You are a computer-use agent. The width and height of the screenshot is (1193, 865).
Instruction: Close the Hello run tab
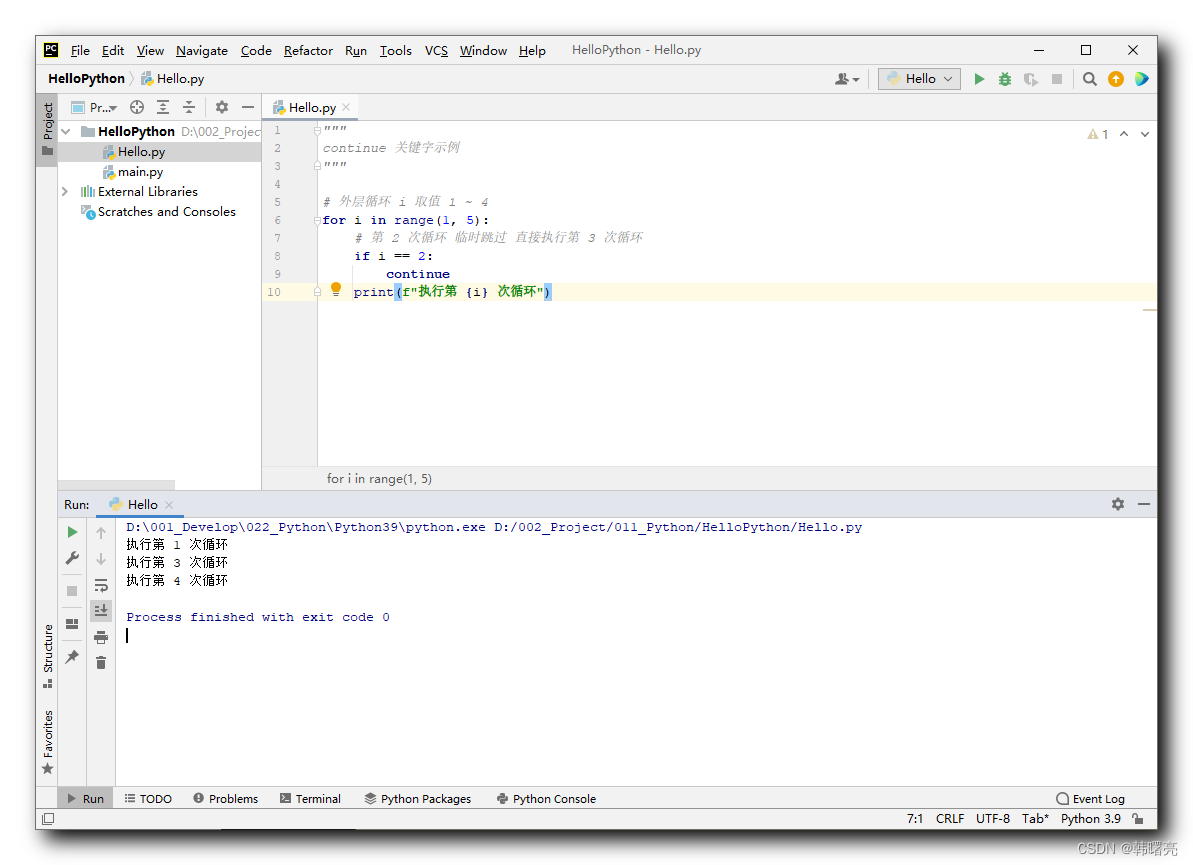tap(169, 504)
